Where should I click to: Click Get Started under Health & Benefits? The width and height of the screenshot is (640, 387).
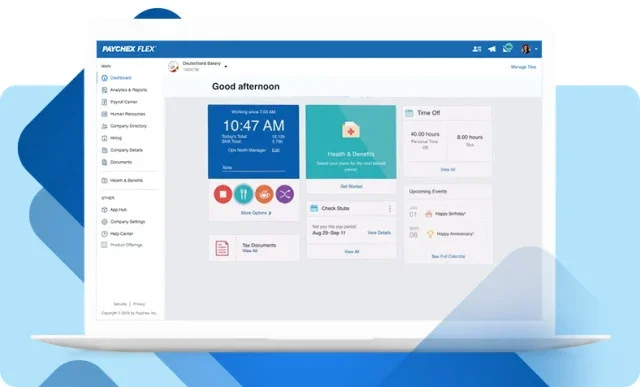pos(351,187)
